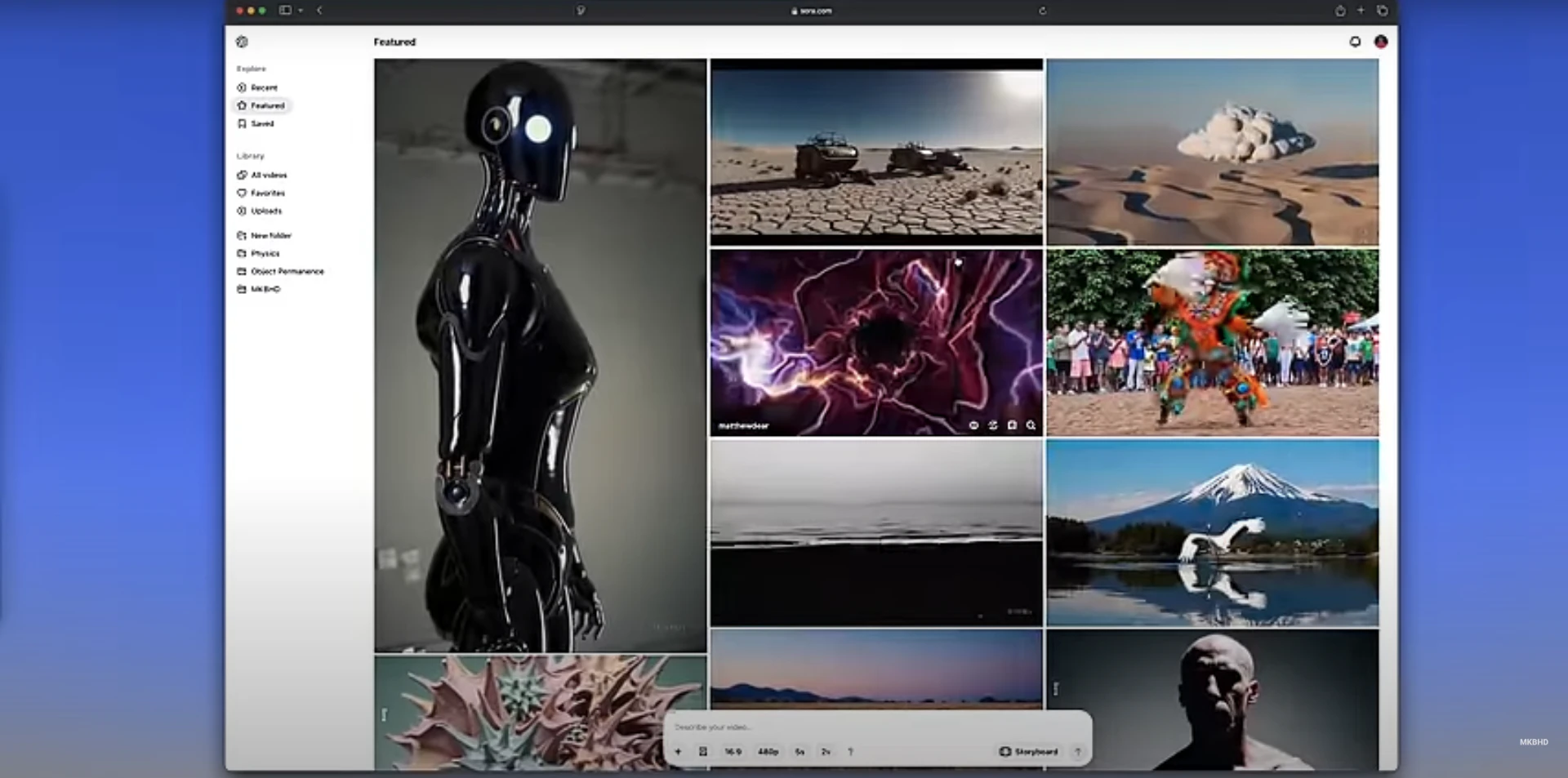Click the add media plus icon in prompt bar
The width and height of the screenshot is (1568, 778).
click(x=678, y=752)
